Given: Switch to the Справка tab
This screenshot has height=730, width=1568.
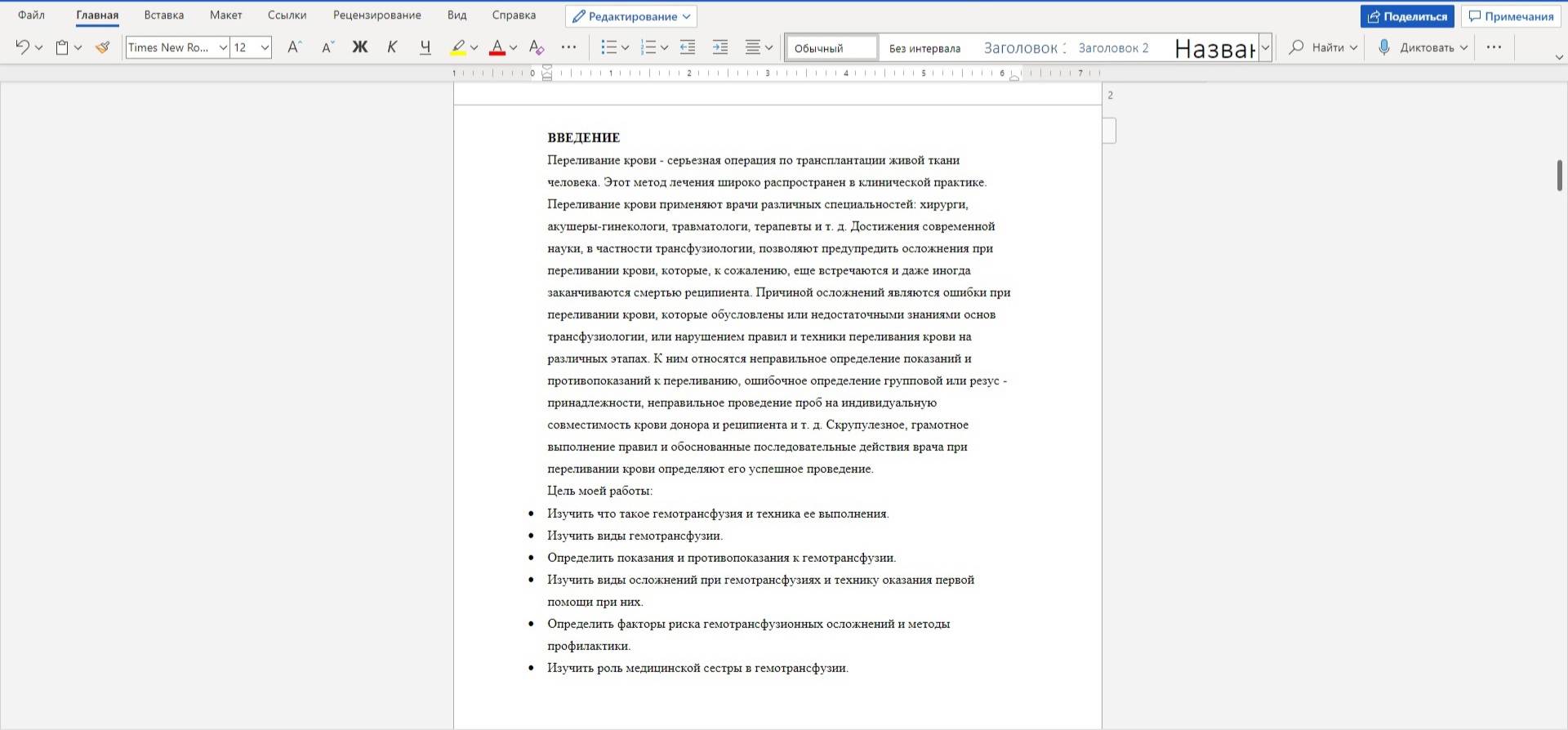Looking at the screenshot, I should click(514, 15).
